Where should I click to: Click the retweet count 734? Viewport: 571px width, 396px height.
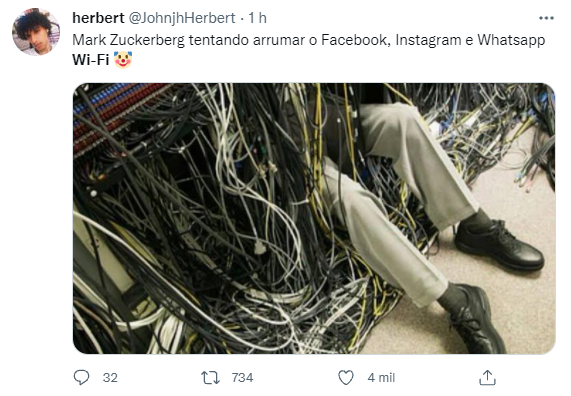click(x=243, y=378)
